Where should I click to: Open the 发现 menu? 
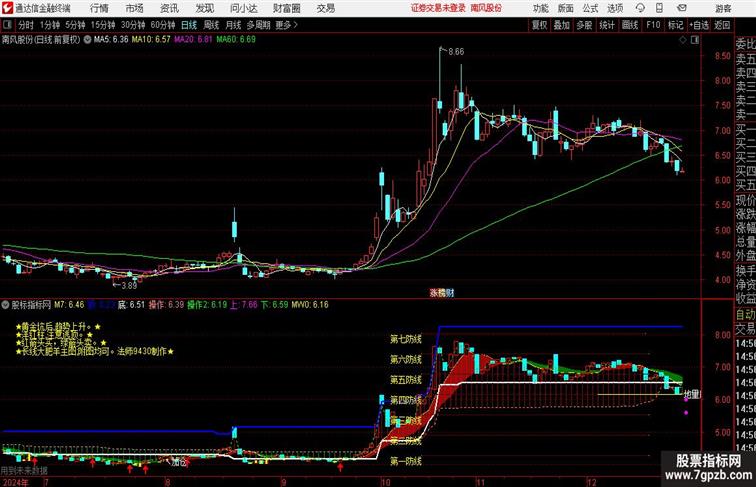point(204,8)
